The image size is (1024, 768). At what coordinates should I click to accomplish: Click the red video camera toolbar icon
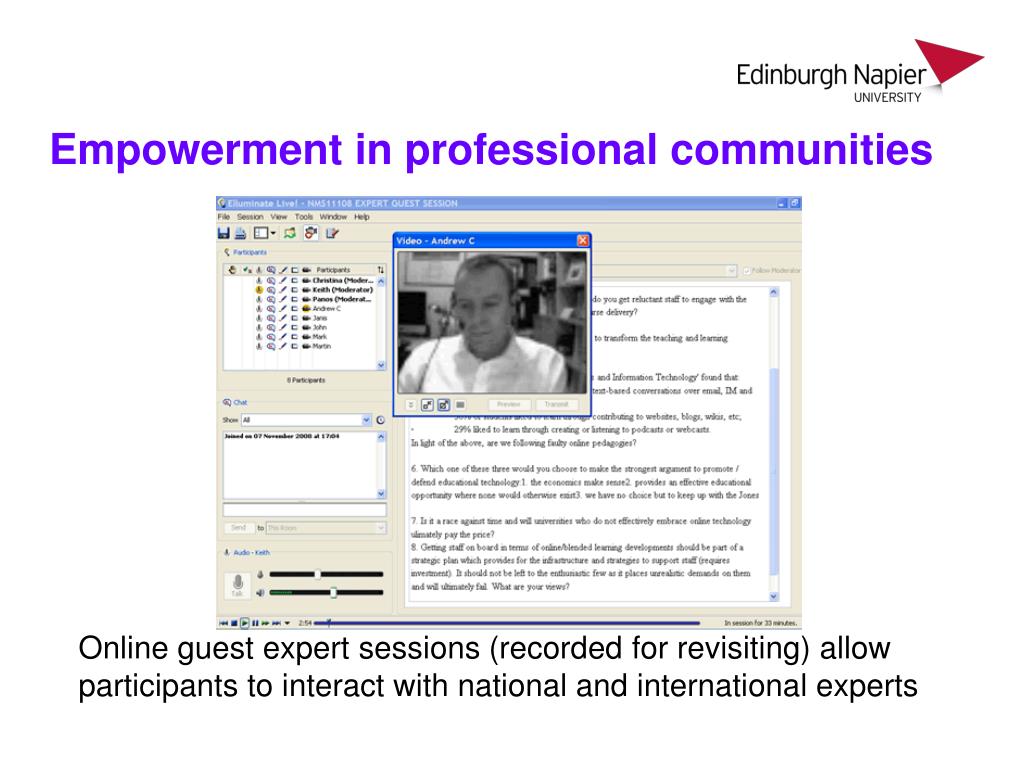click(312, 233)
